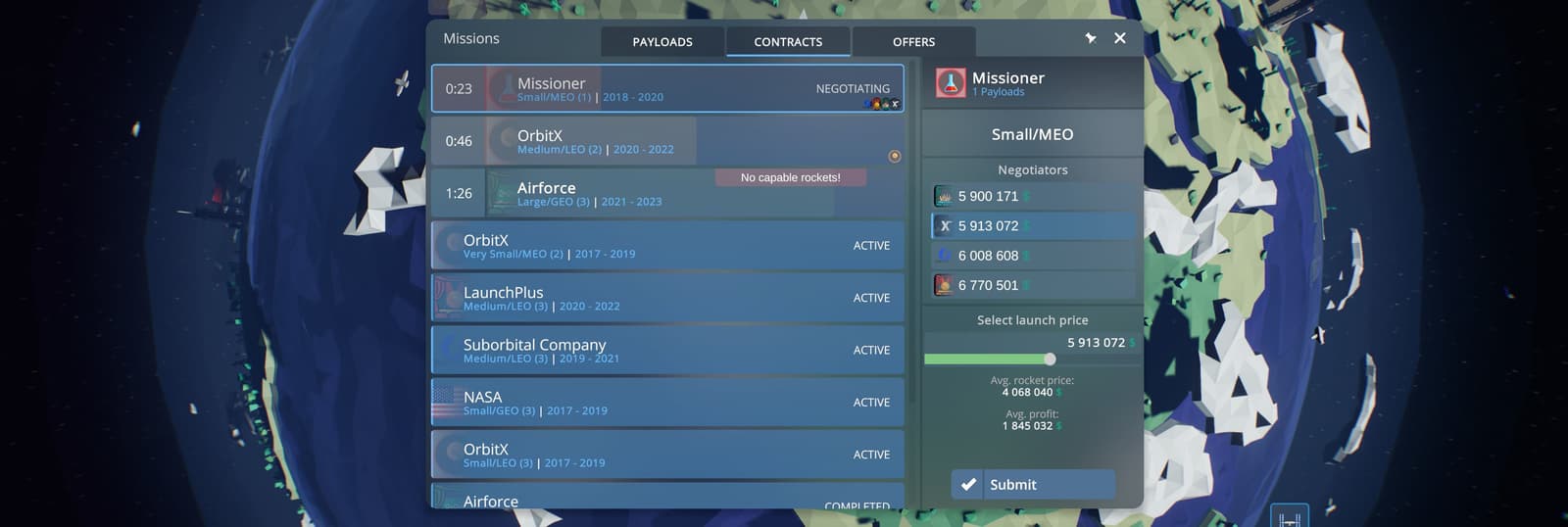Click the launch price slider handle

click(x=1050, y=359)
